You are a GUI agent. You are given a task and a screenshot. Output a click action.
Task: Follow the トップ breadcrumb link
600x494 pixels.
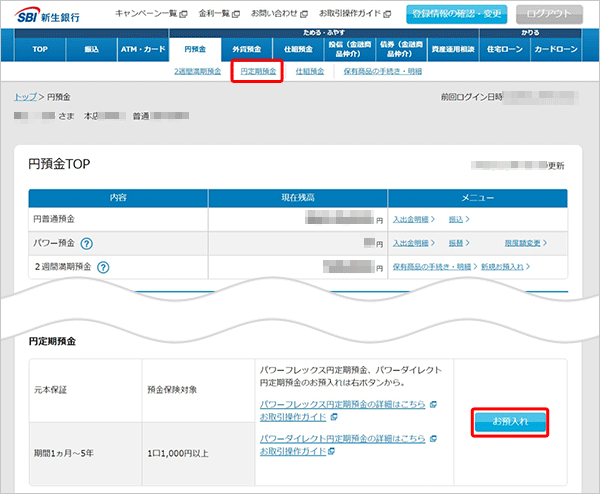25,97
